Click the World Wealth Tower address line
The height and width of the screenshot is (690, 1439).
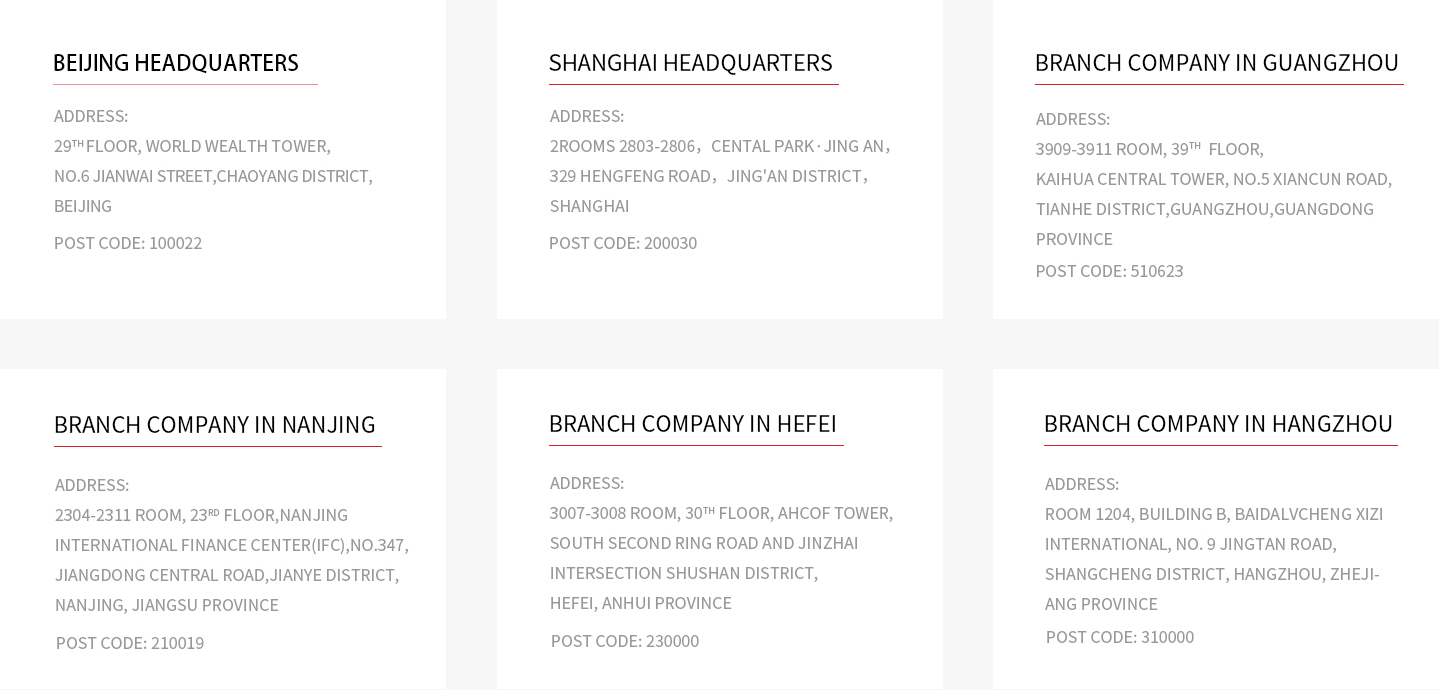coord(192,146)
